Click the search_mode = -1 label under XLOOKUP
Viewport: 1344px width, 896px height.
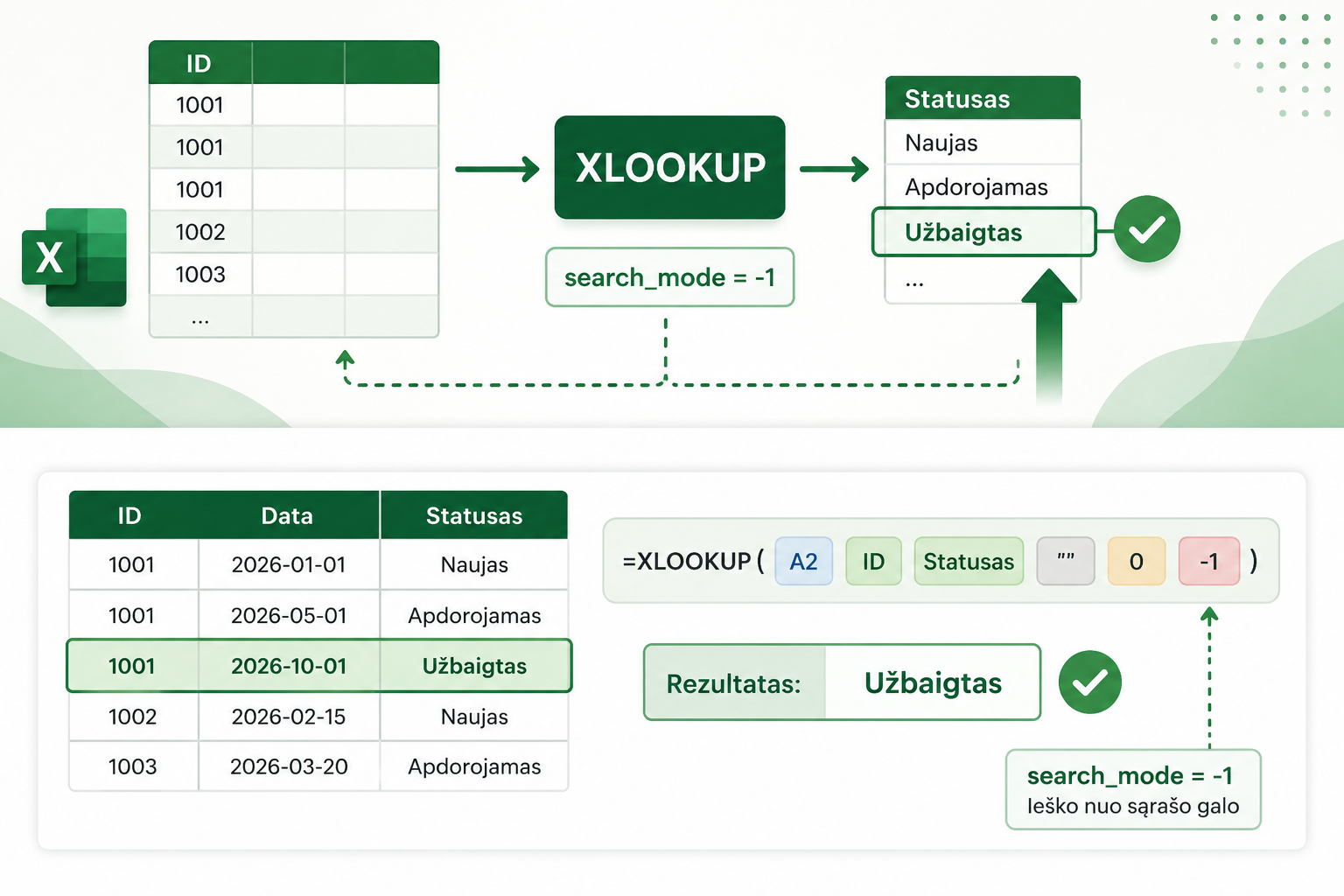670,277
